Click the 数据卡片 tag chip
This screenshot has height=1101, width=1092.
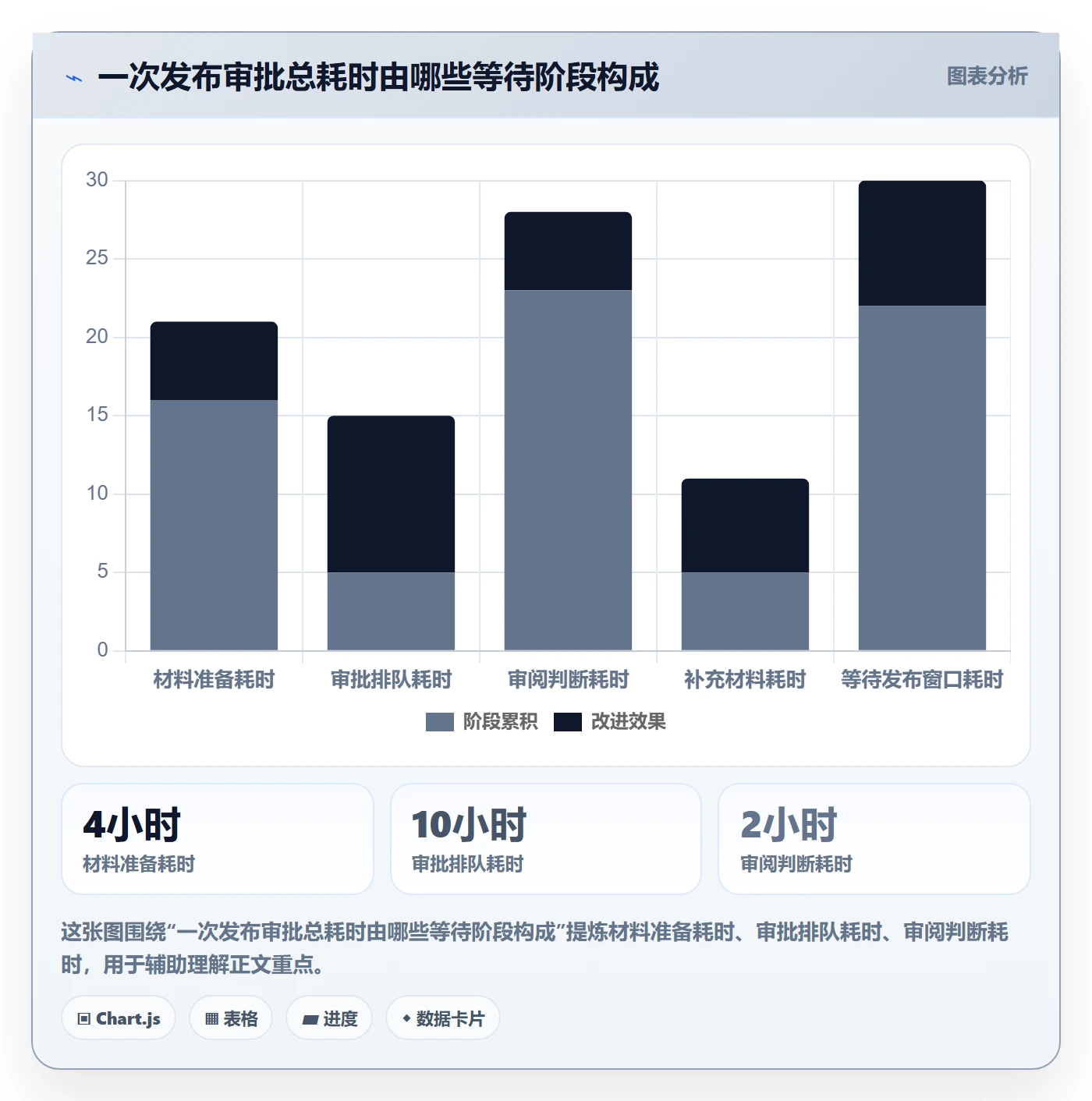[443, 1018]
